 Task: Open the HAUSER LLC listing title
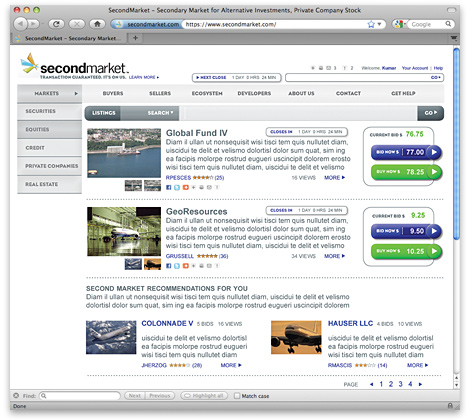(x=350, y=323)
